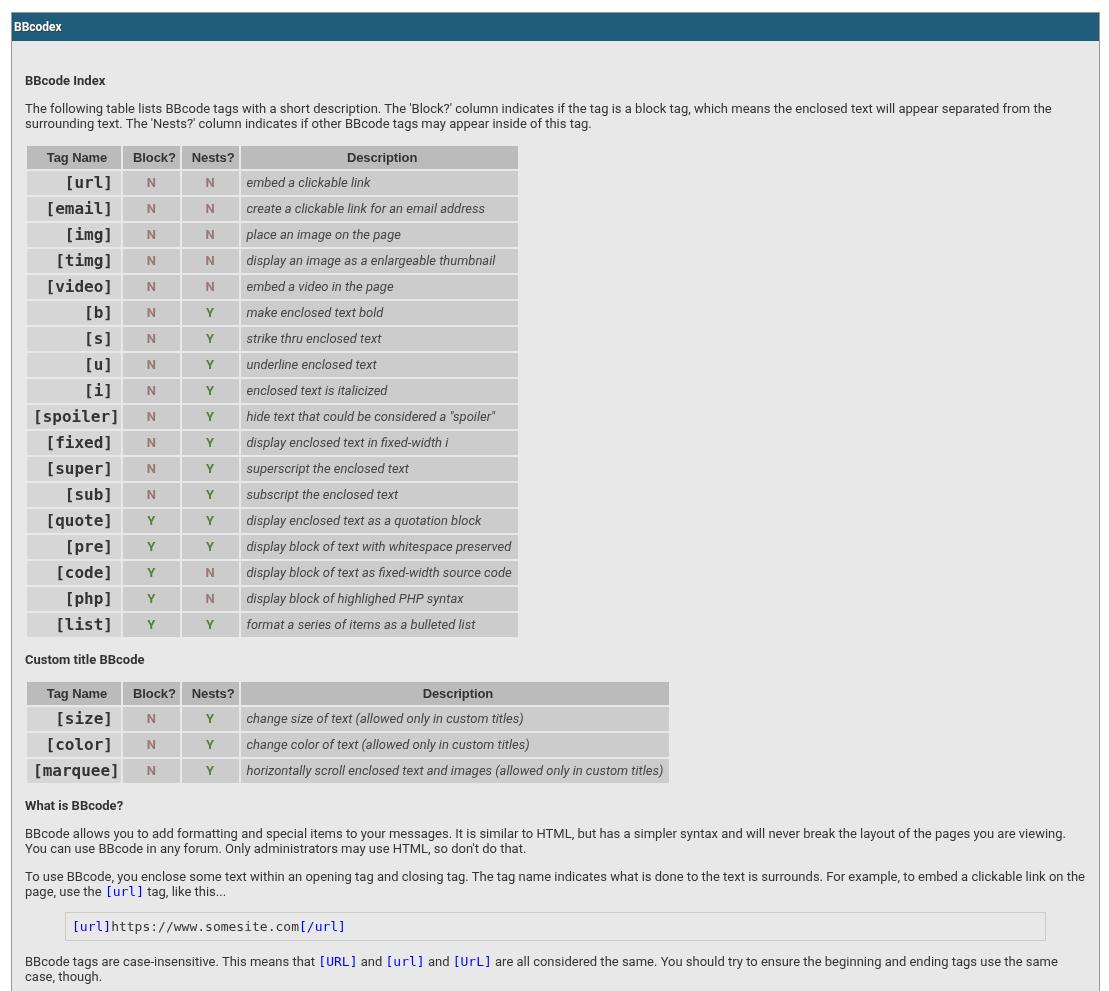Click 'Nests?' header in BBcode Index table

(212, 158)
